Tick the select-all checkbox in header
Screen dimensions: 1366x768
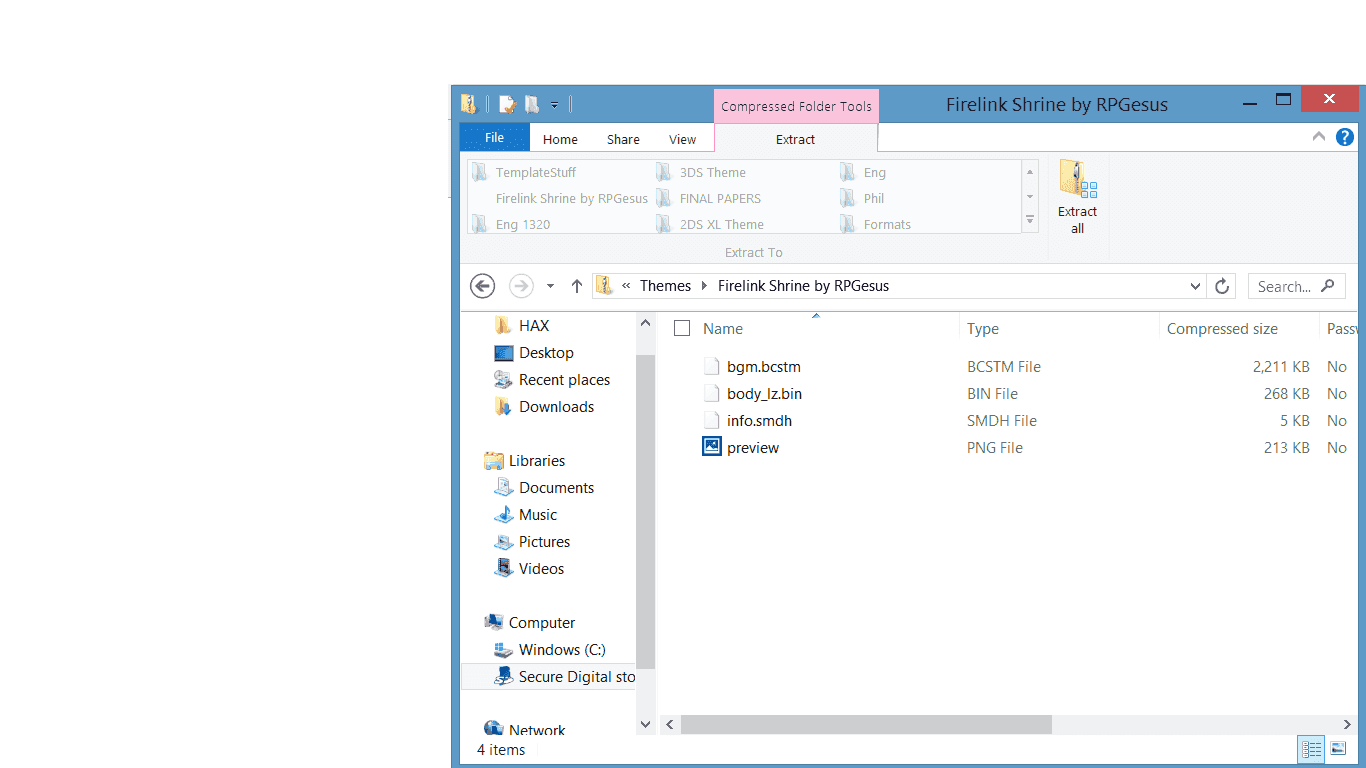682,328
